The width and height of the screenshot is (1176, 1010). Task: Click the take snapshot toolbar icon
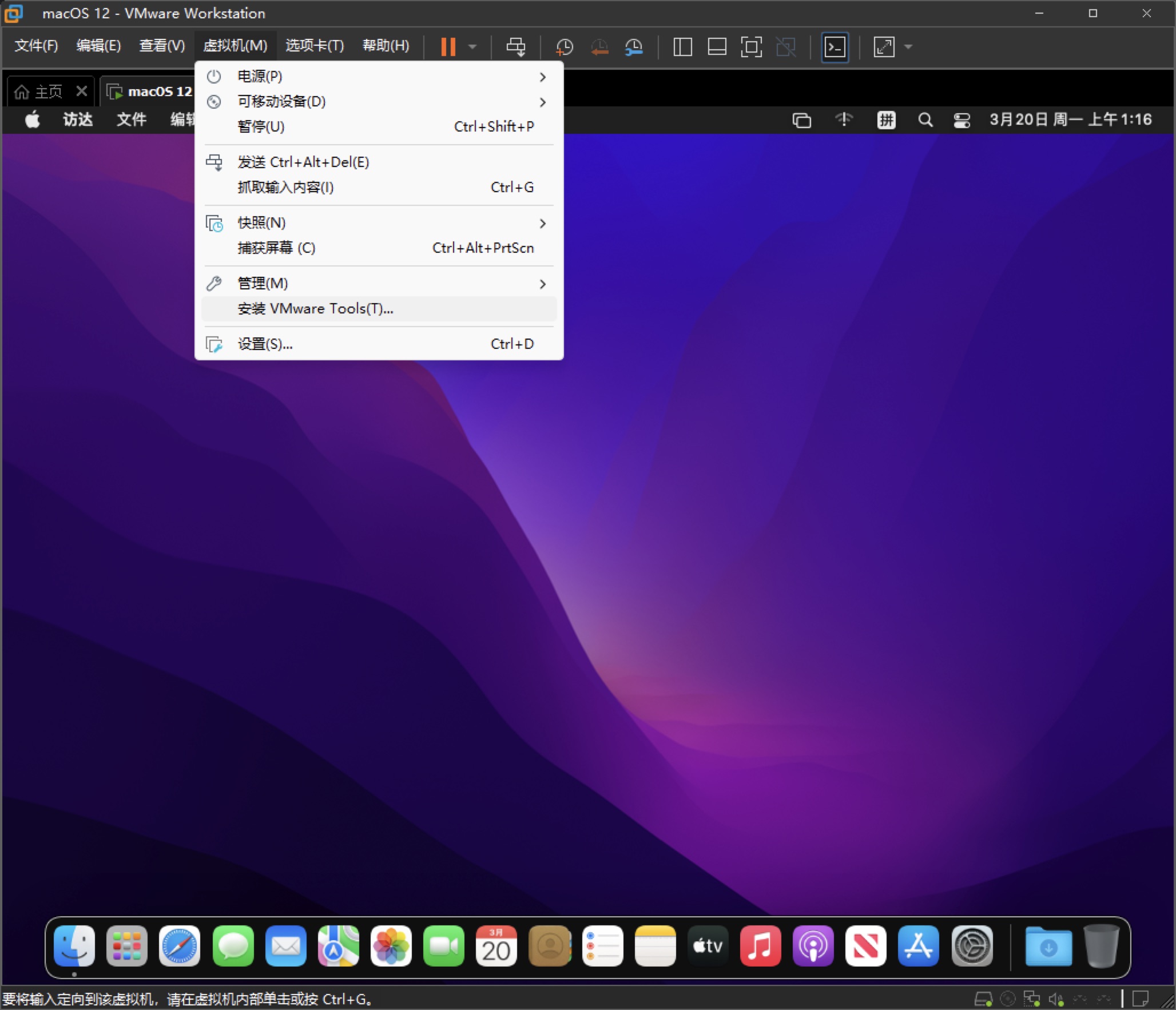click(565, 46)
